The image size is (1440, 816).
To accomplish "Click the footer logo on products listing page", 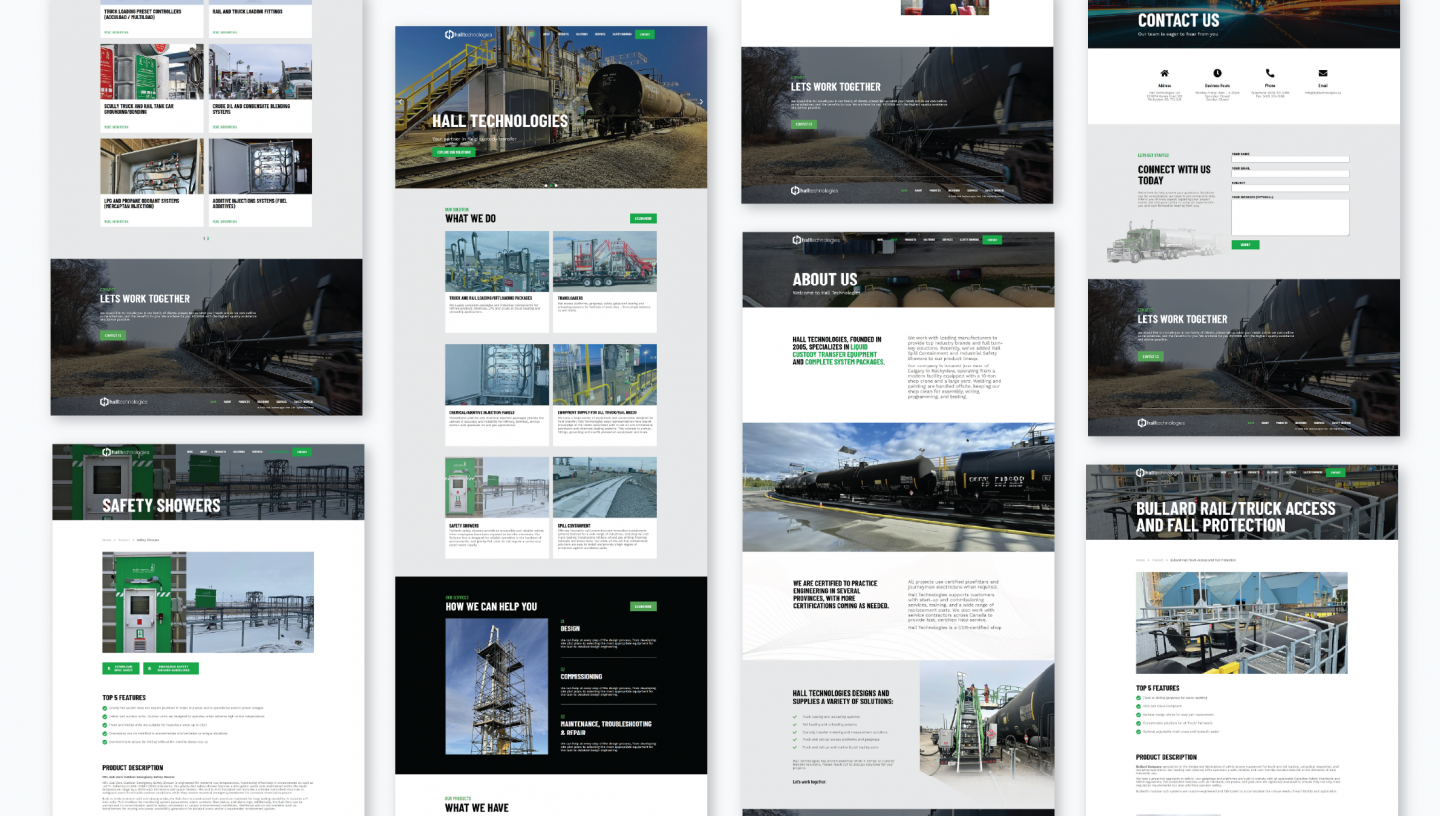I will [123, 402].
